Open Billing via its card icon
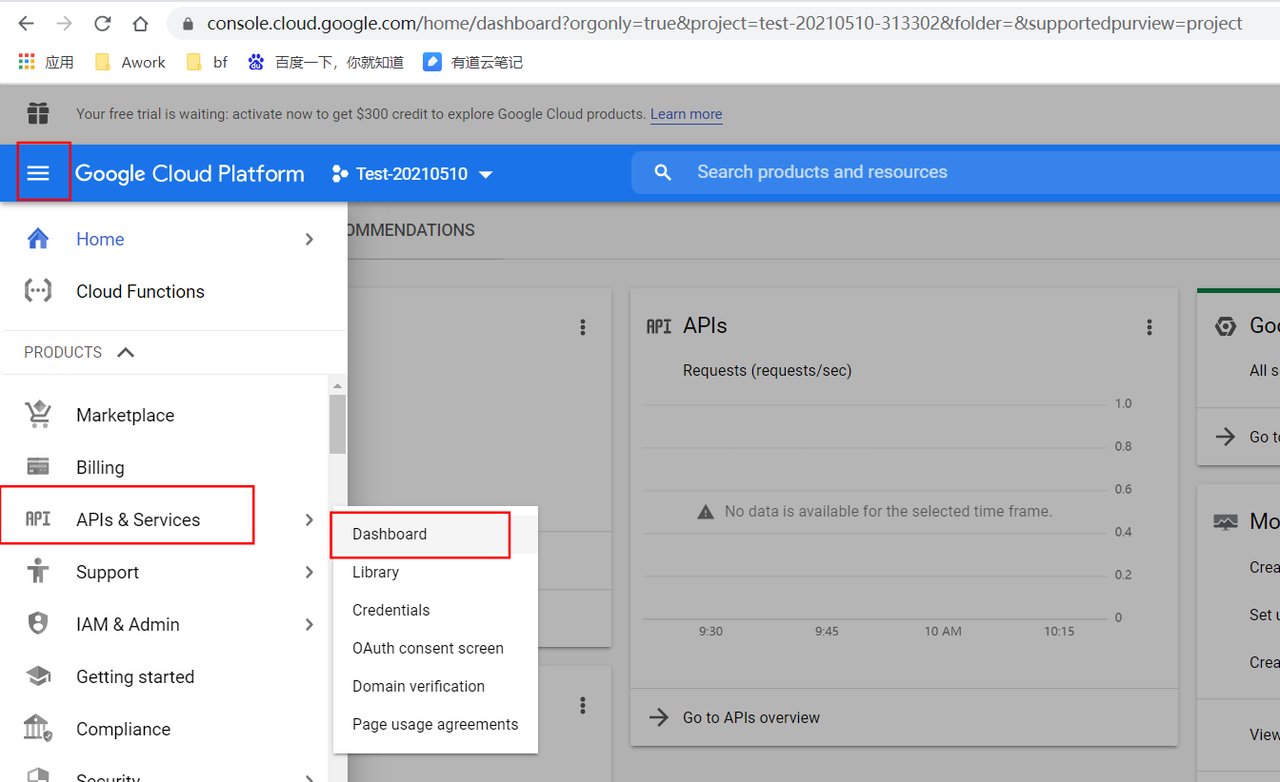Image resolution: width=1280 pixels, height=782 pixels. (x=37, y=466)
